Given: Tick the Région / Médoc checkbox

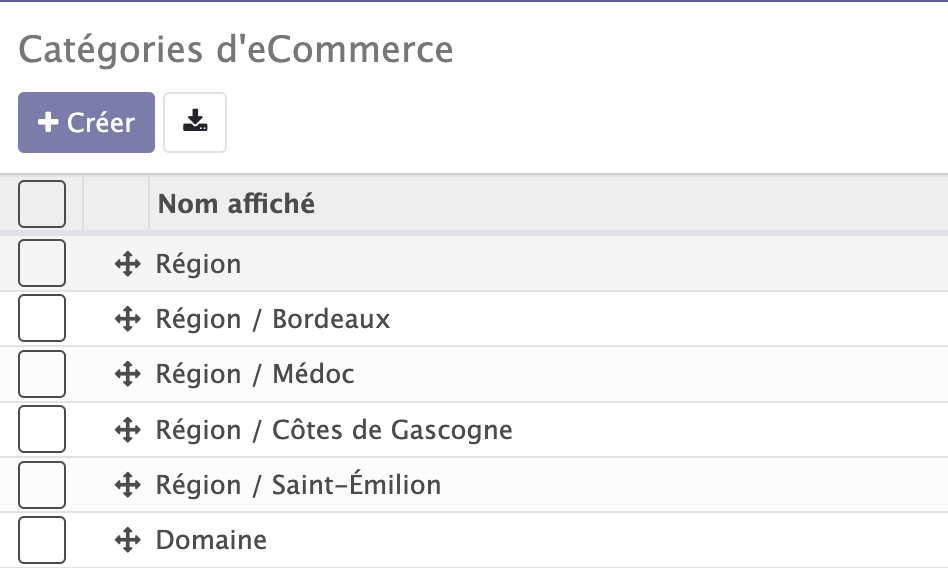Looking at the screenshot, I should [x=42, y=374].
